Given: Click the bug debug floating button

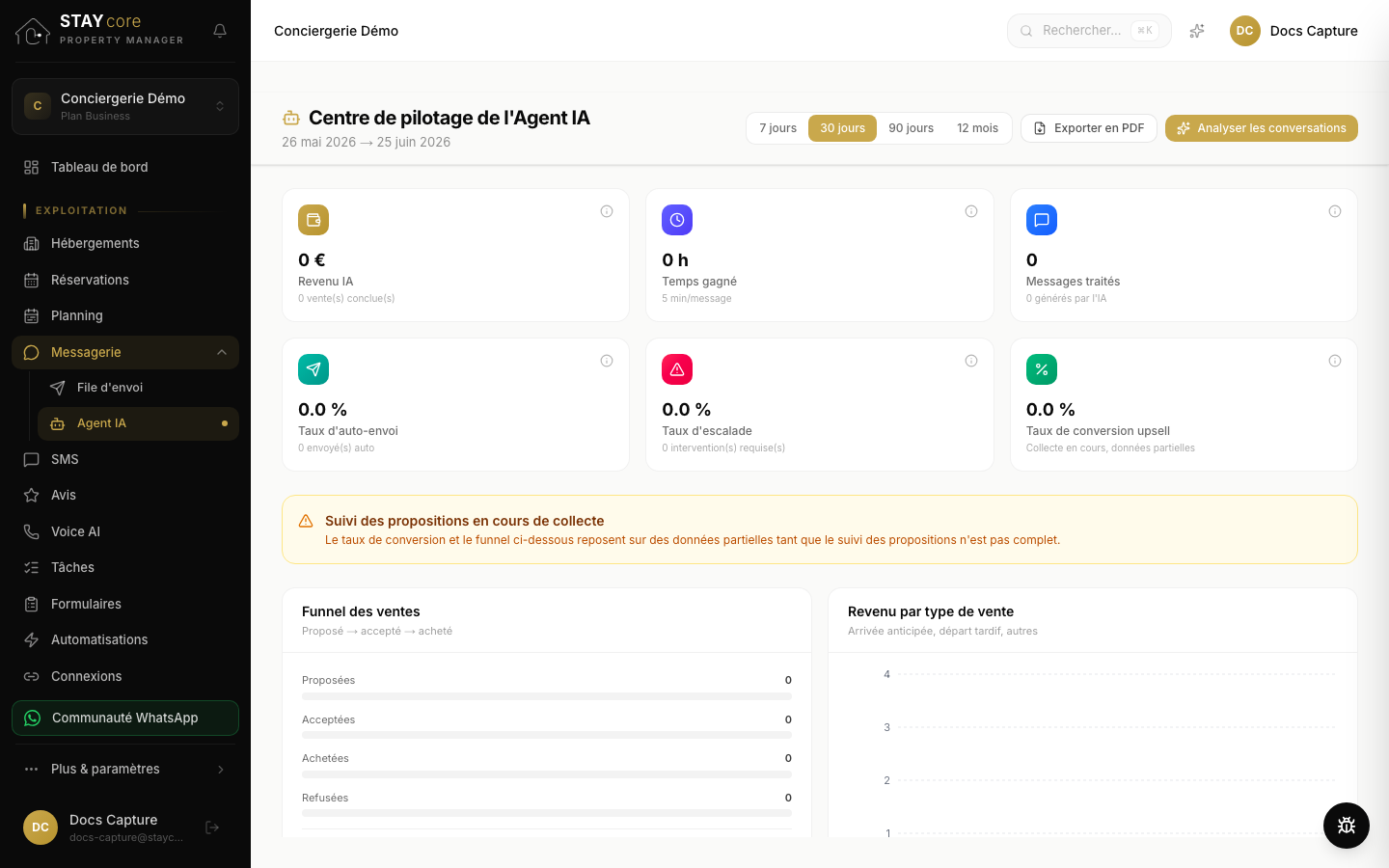Looking at the screenshot, I should pyautogui.click(x=1347, y=826).
